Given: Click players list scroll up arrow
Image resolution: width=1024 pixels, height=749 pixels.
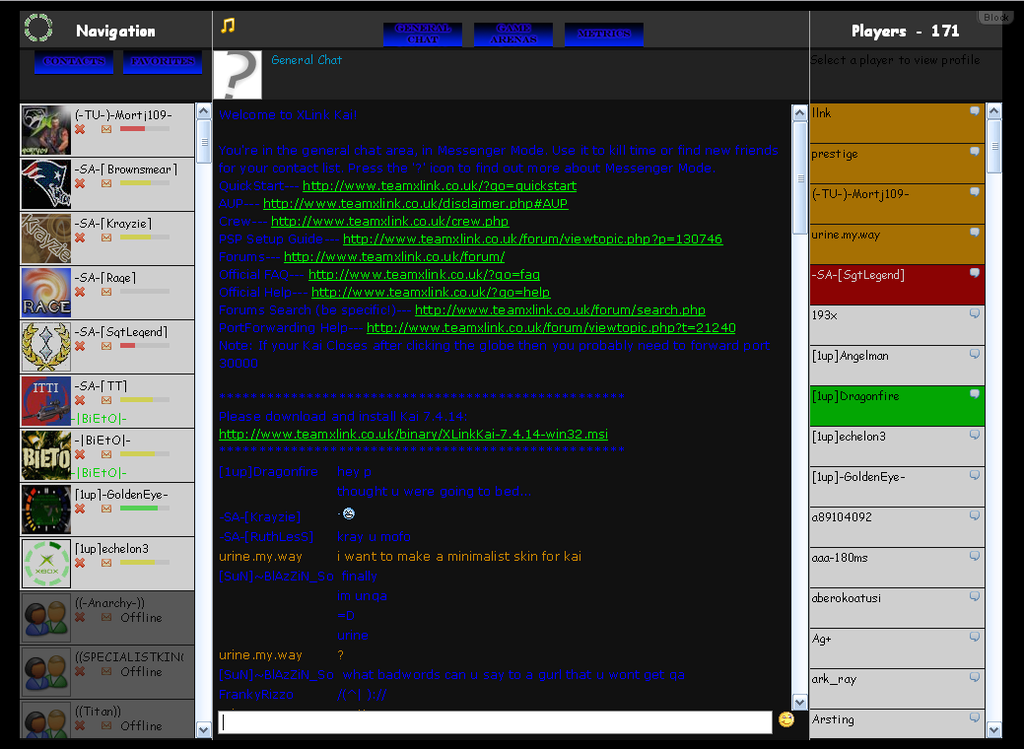Looking at the screenshot, I should [994, 111].
